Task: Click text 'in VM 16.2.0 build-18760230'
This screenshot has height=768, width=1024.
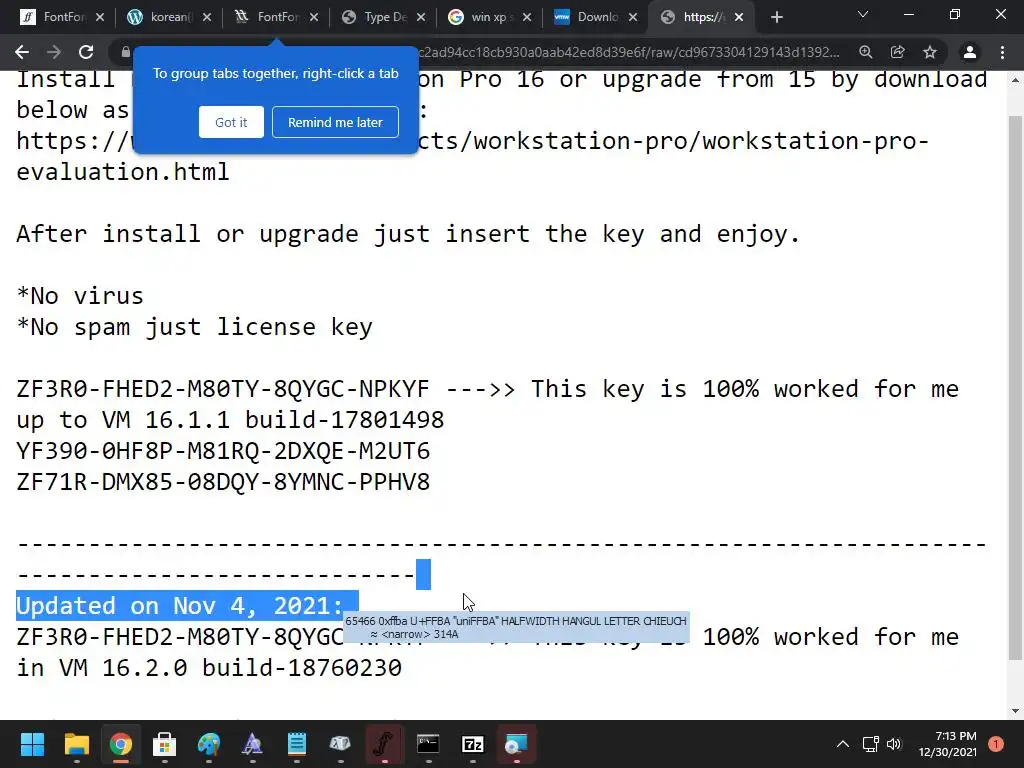Action: coord(209,668)
